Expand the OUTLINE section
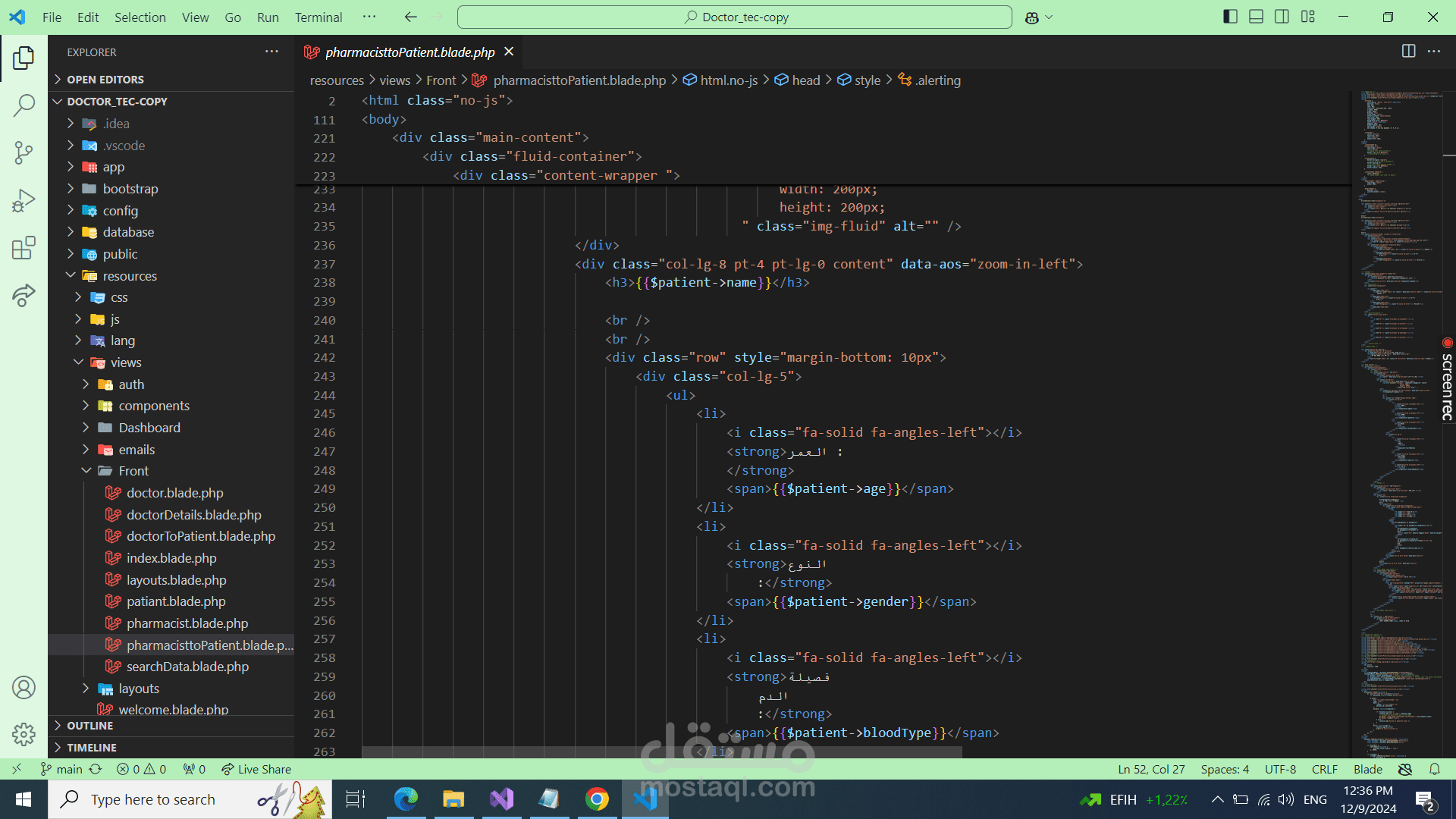Screen dimensions: 1456x819 click(89, 726)
